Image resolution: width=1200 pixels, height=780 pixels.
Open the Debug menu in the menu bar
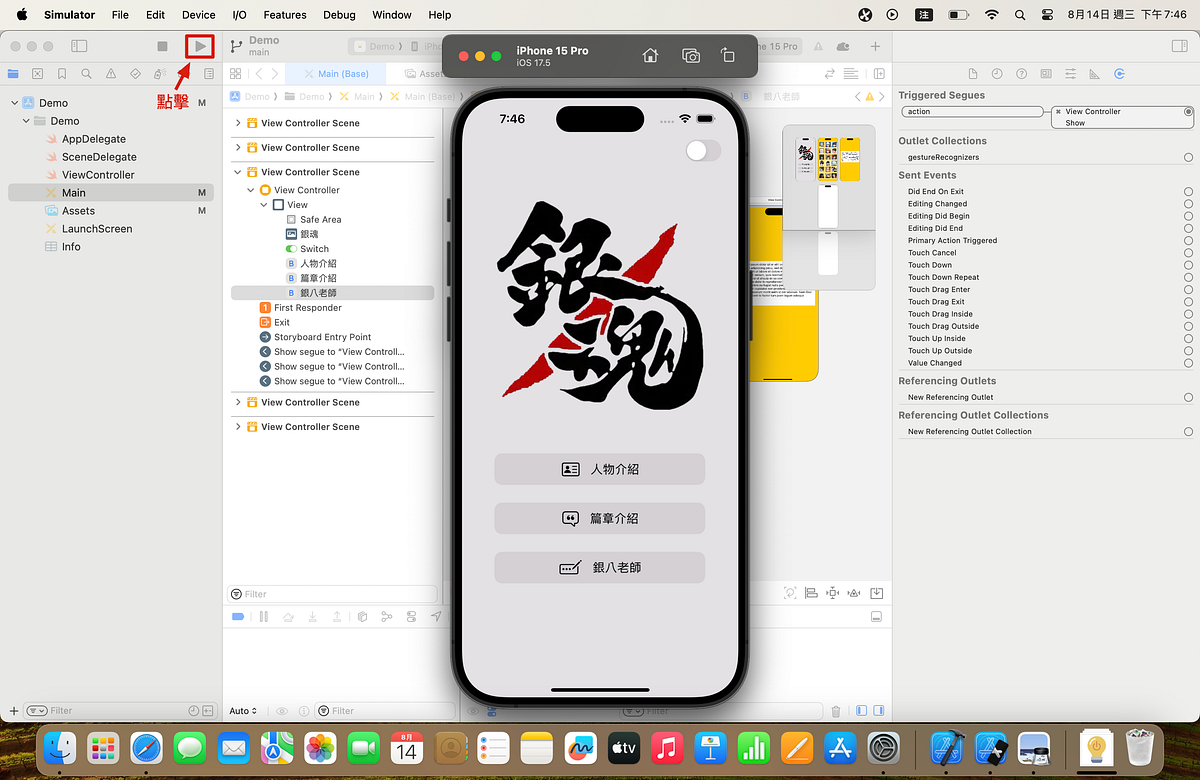click(x=339, y=15)
